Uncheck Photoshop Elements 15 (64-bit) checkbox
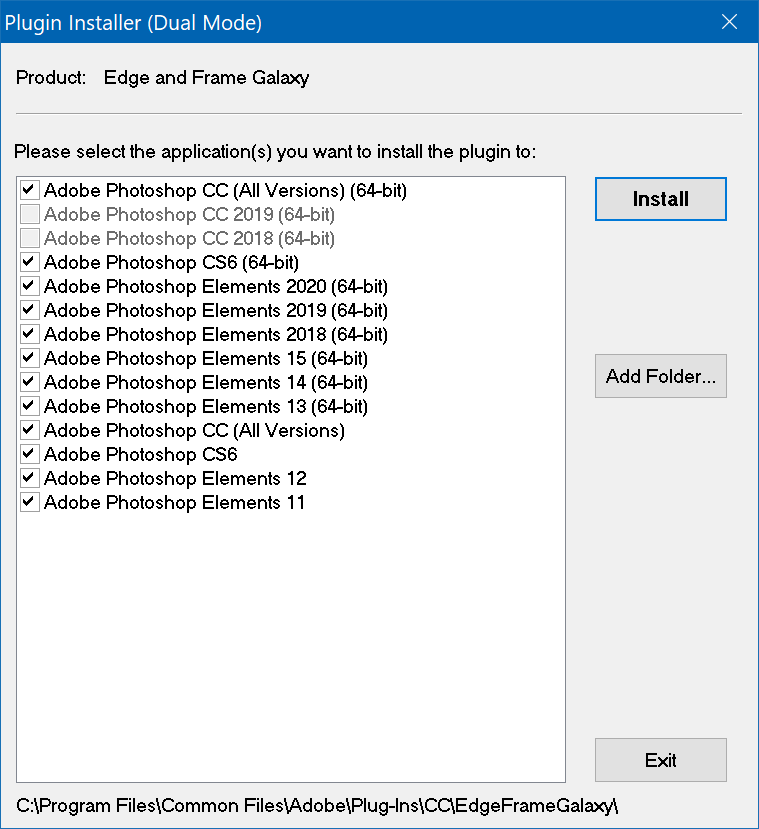 (30, 358)
